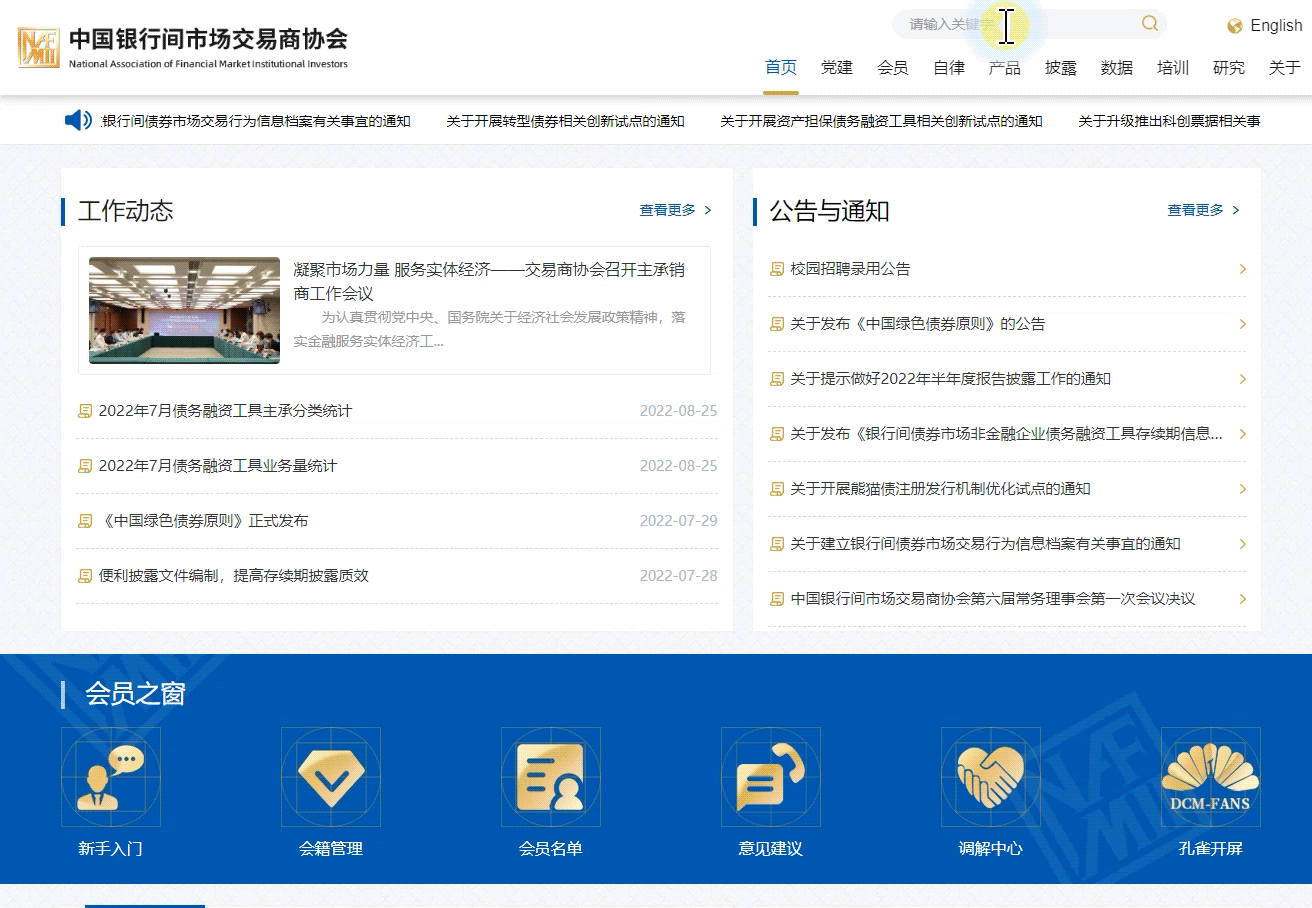
Task: Click document icon beside 便利披露文件编制
Action: point(85,576)
